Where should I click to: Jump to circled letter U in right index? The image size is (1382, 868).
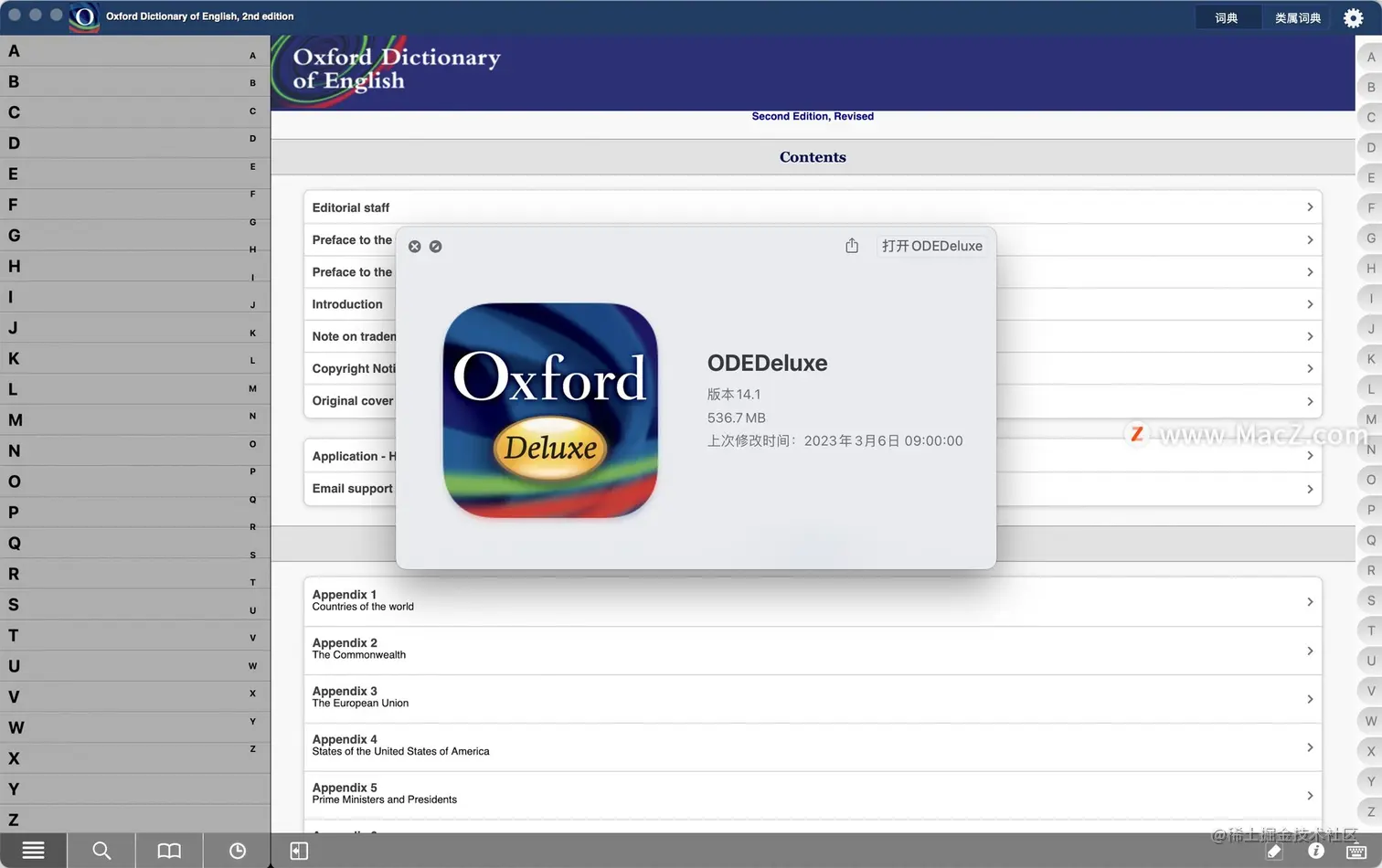(x=1370, y=661)
